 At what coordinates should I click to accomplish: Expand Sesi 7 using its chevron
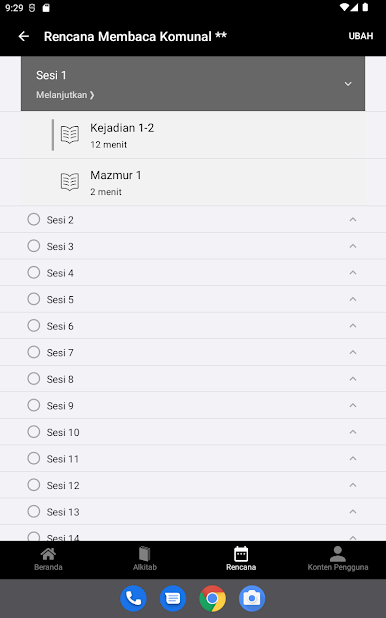[x=353, y=352]
